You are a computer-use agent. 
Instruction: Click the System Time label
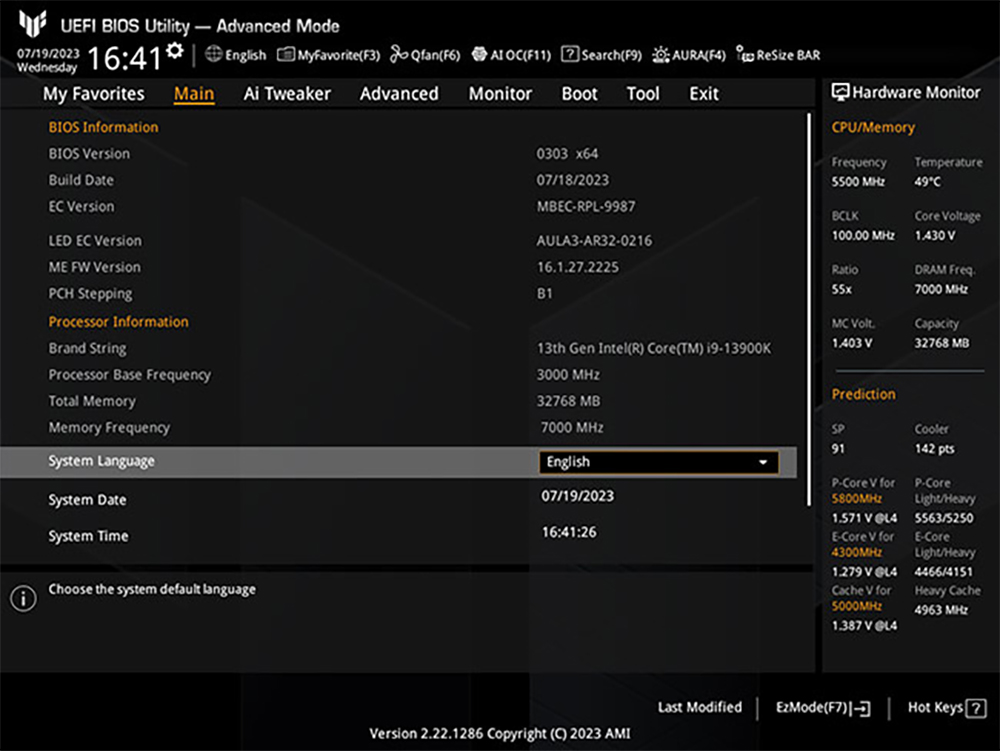click(88, 536)
